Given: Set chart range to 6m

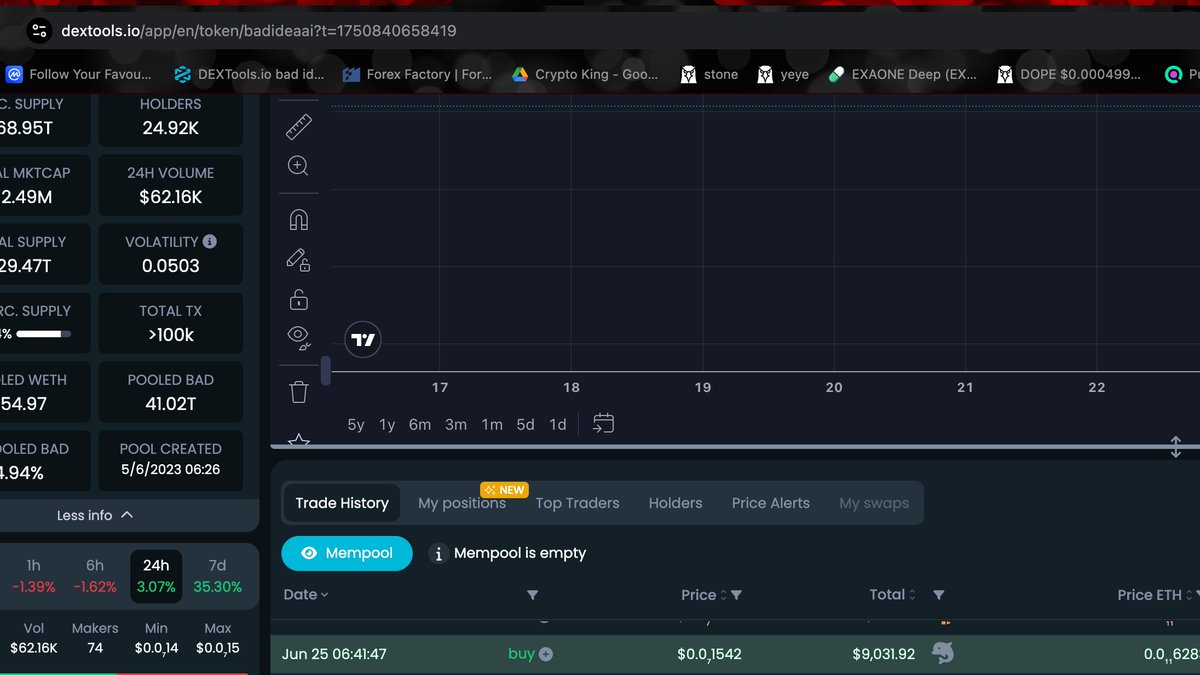Looking at the screenshot, I should 420,425.
